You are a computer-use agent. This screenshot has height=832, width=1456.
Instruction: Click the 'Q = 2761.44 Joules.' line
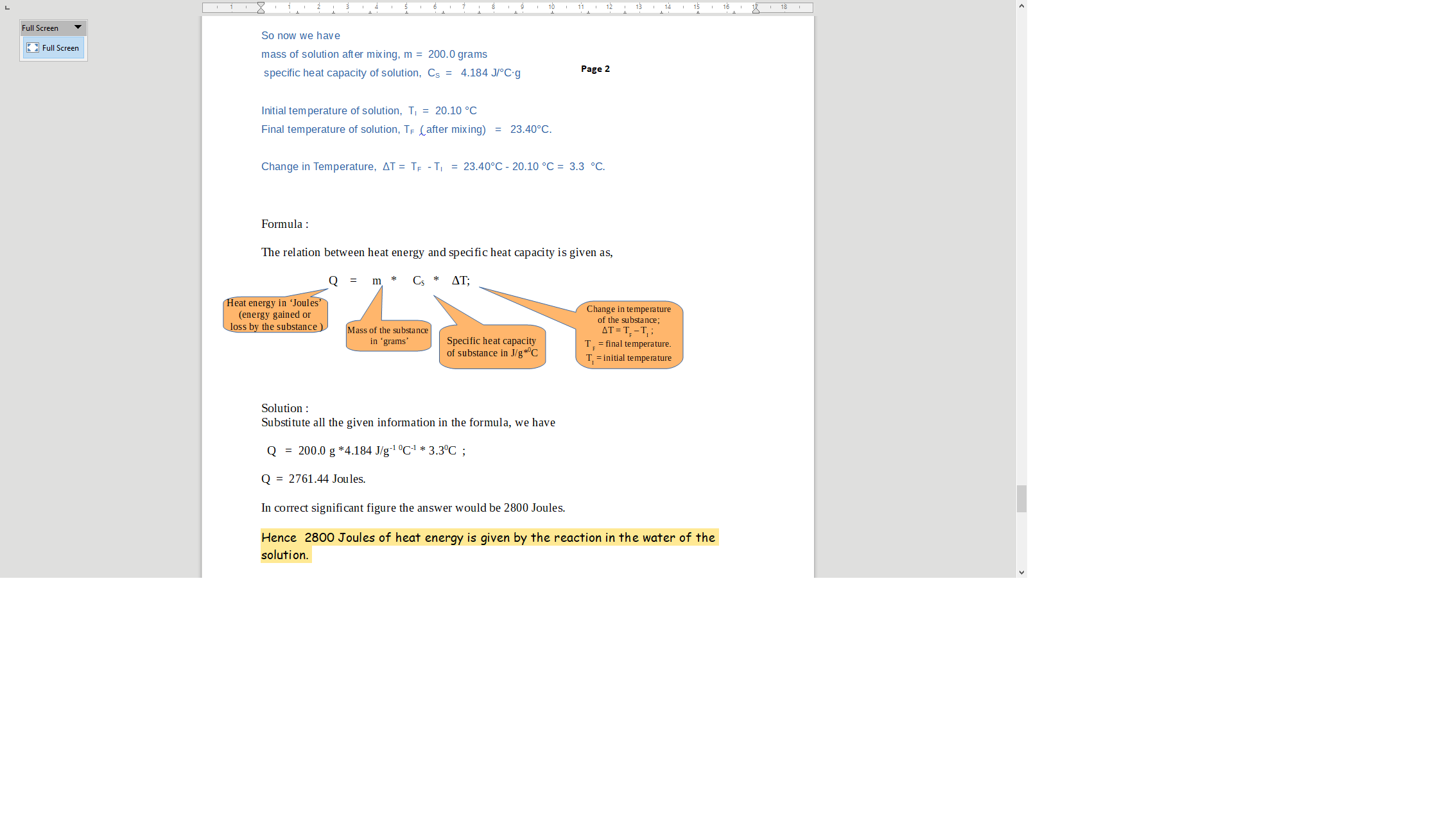click(313, 479)
